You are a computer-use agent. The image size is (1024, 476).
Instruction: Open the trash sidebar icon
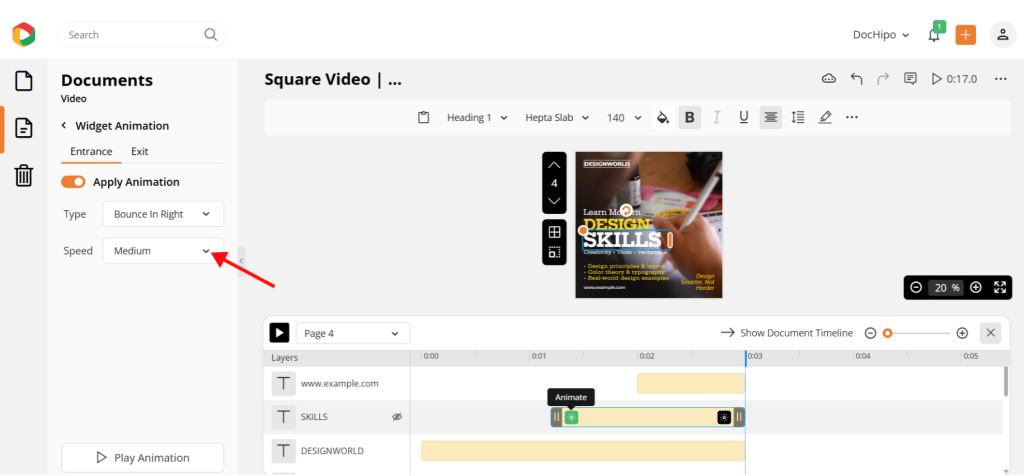coord(24,175)
